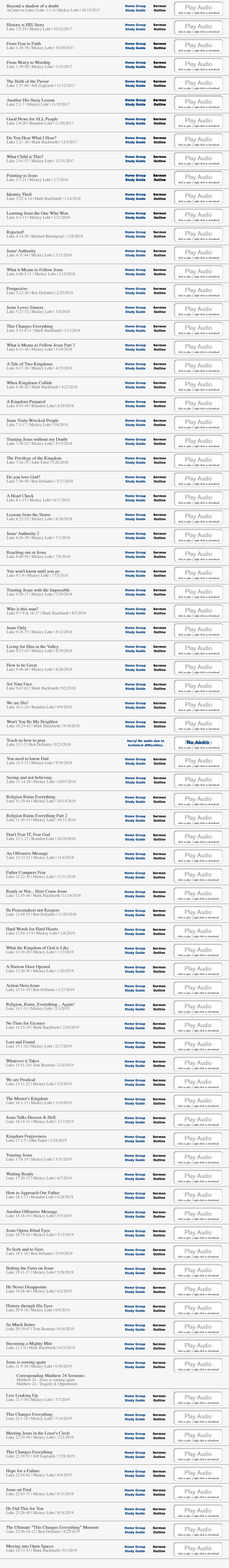This screenshot has width=229, height=1568.
Task: Open Home Group Study Guide for Perspective
Action: point(135,291)
